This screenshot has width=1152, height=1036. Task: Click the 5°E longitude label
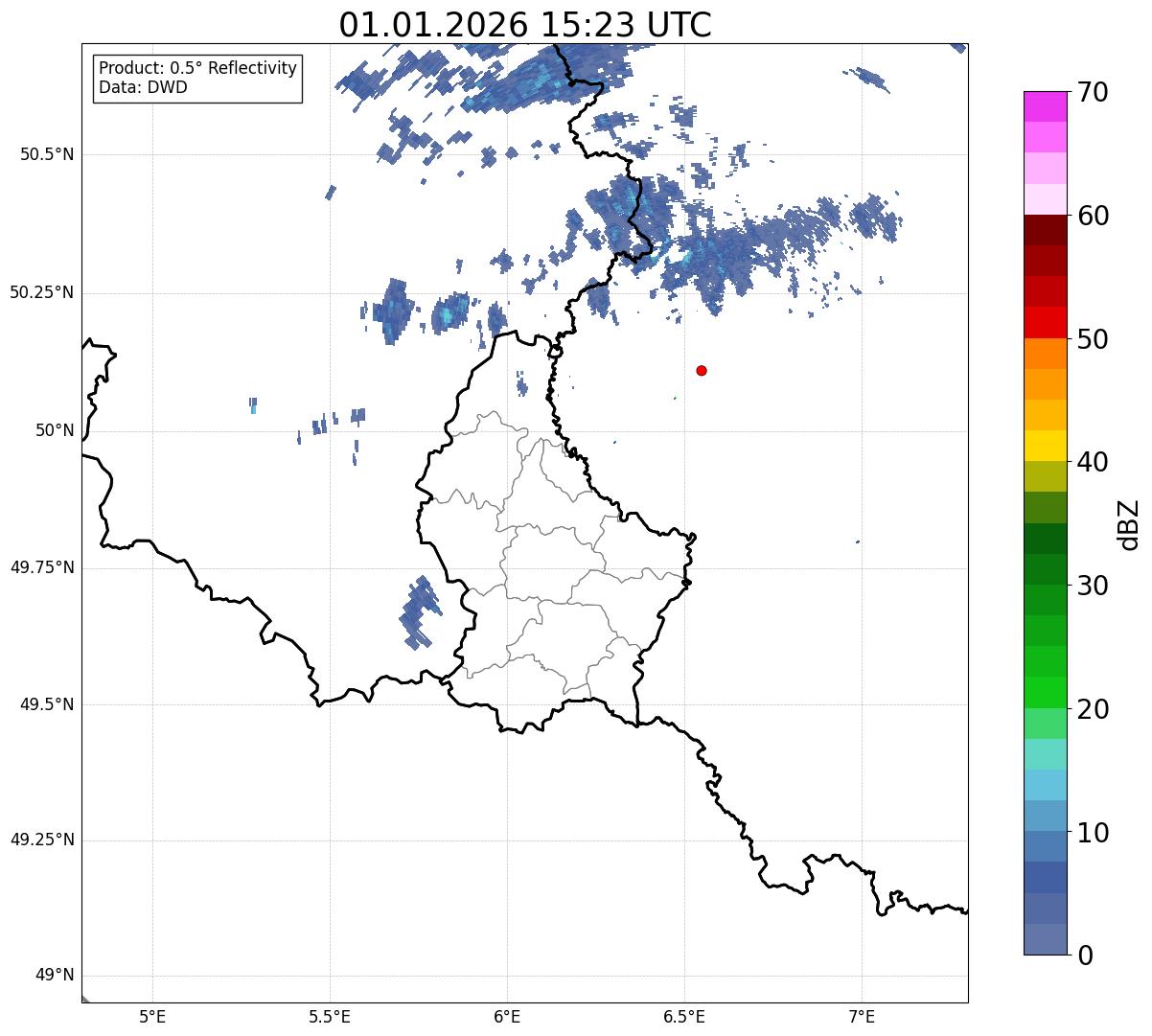click(152, 1017)
